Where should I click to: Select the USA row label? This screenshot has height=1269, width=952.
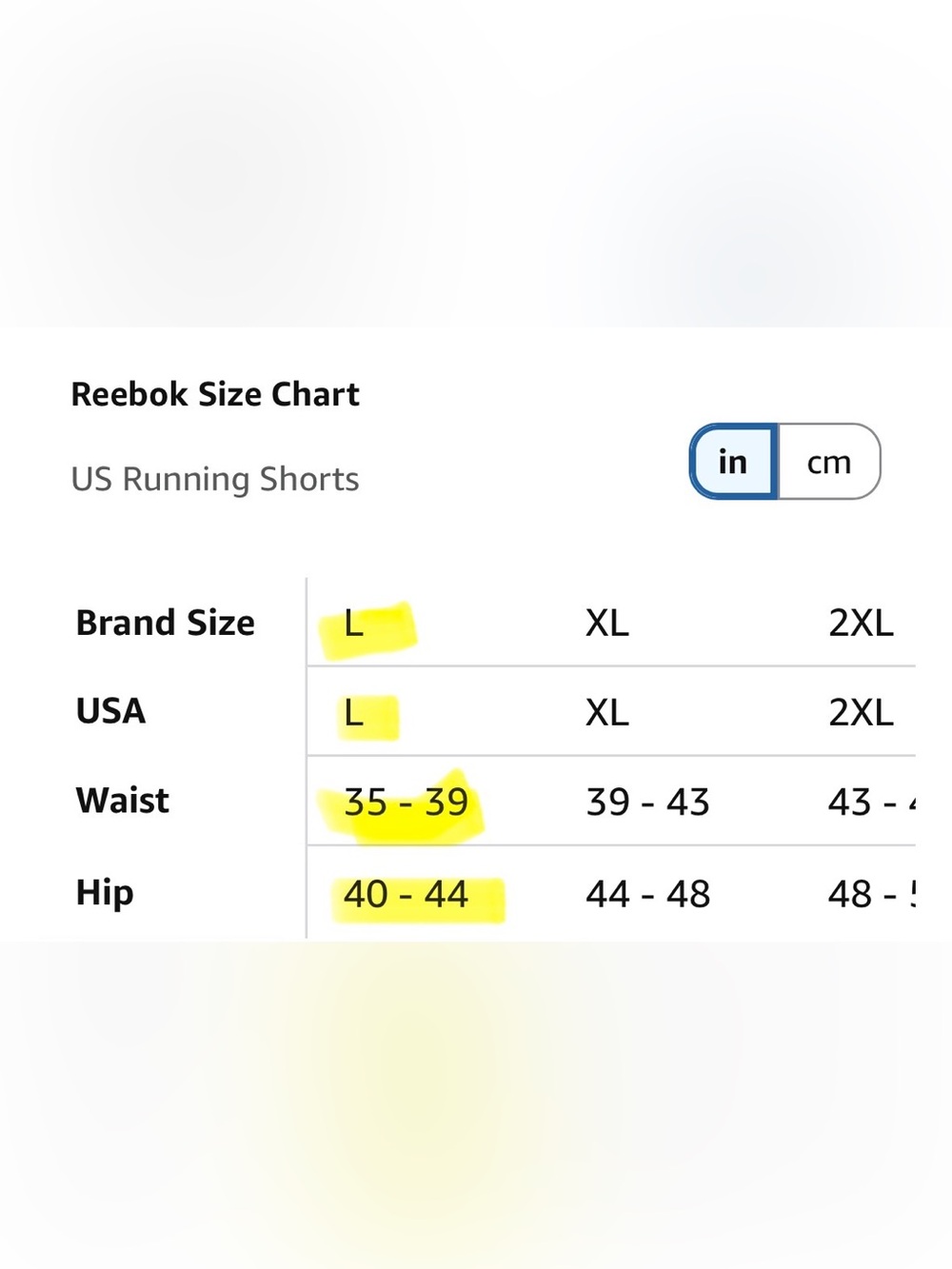point(111,711)
